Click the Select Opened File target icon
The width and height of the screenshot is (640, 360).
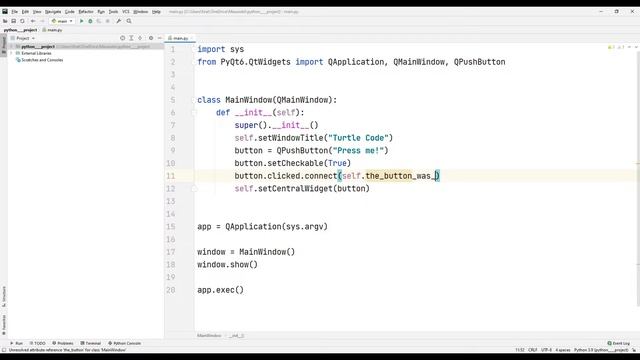tap(122, 38)
